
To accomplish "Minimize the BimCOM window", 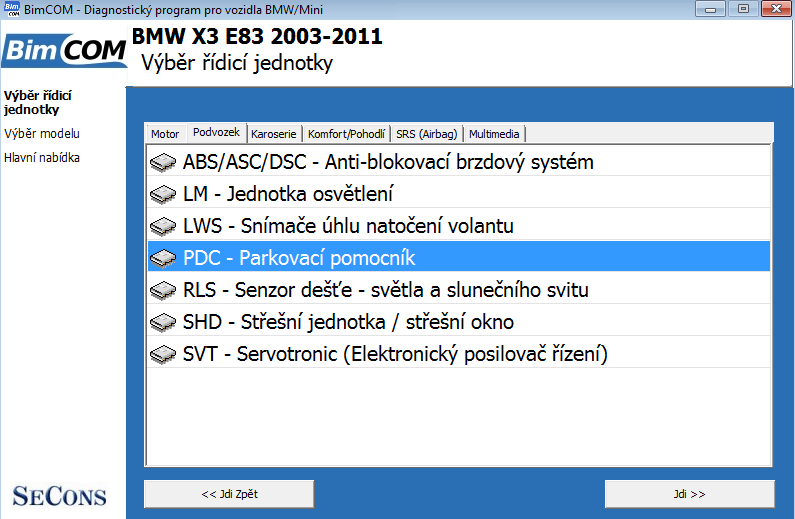I will click(710, 9).
